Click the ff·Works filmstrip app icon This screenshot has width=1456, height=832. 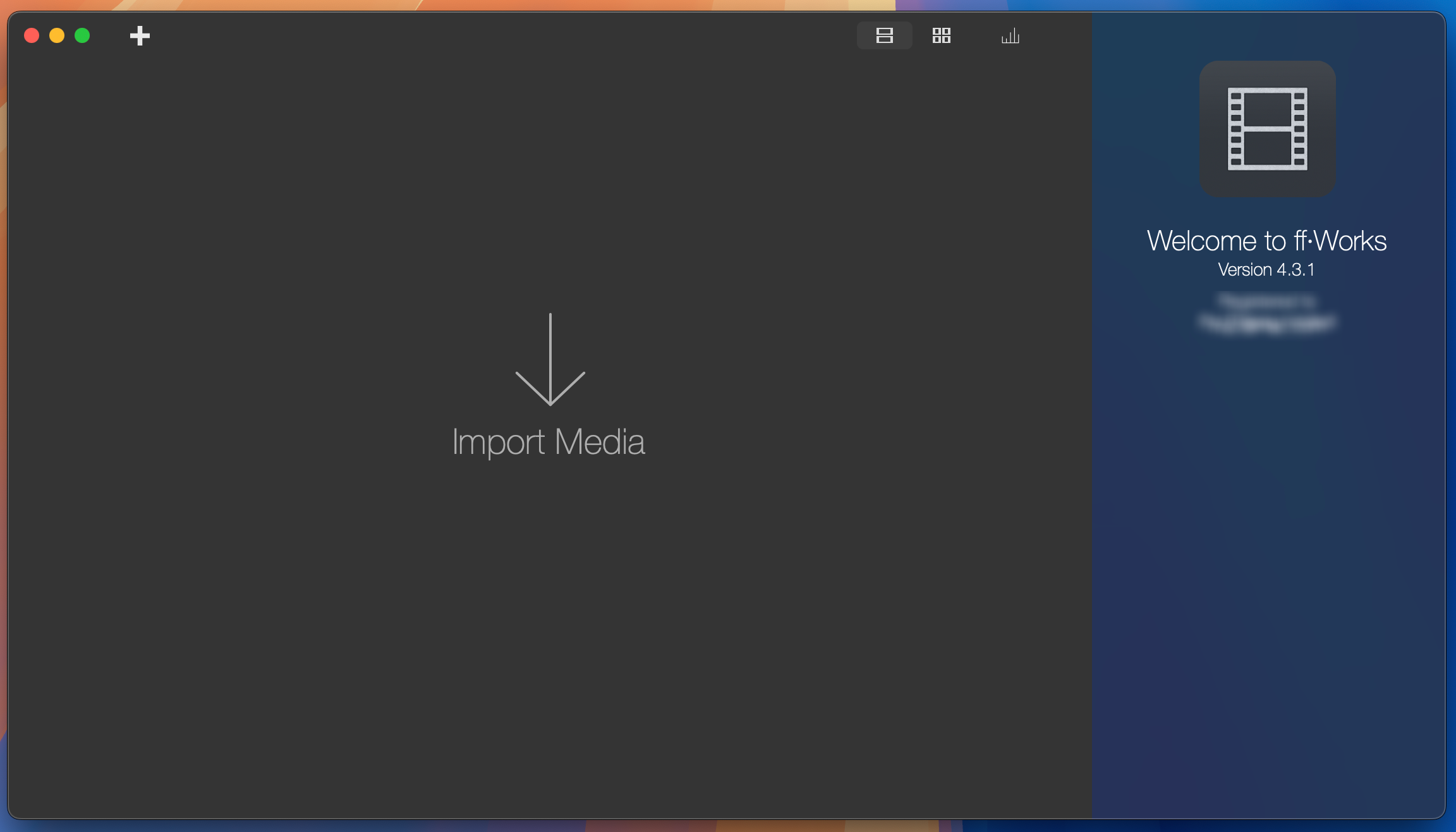[1266, 129]
